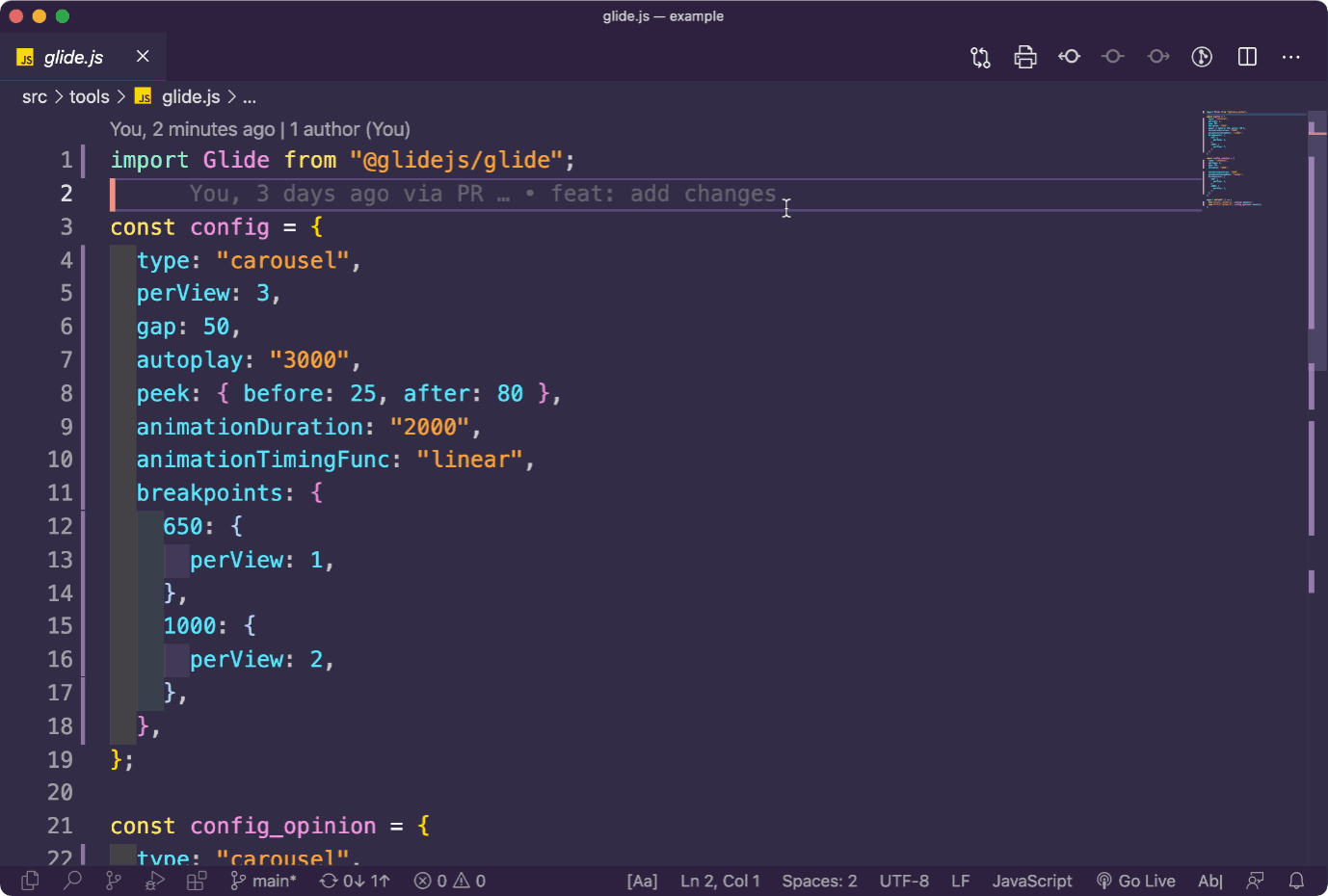Open Run and Debug icon in bottom bar
The height and width of the screenshot is (896, 1328).
(x=155, y=881)
